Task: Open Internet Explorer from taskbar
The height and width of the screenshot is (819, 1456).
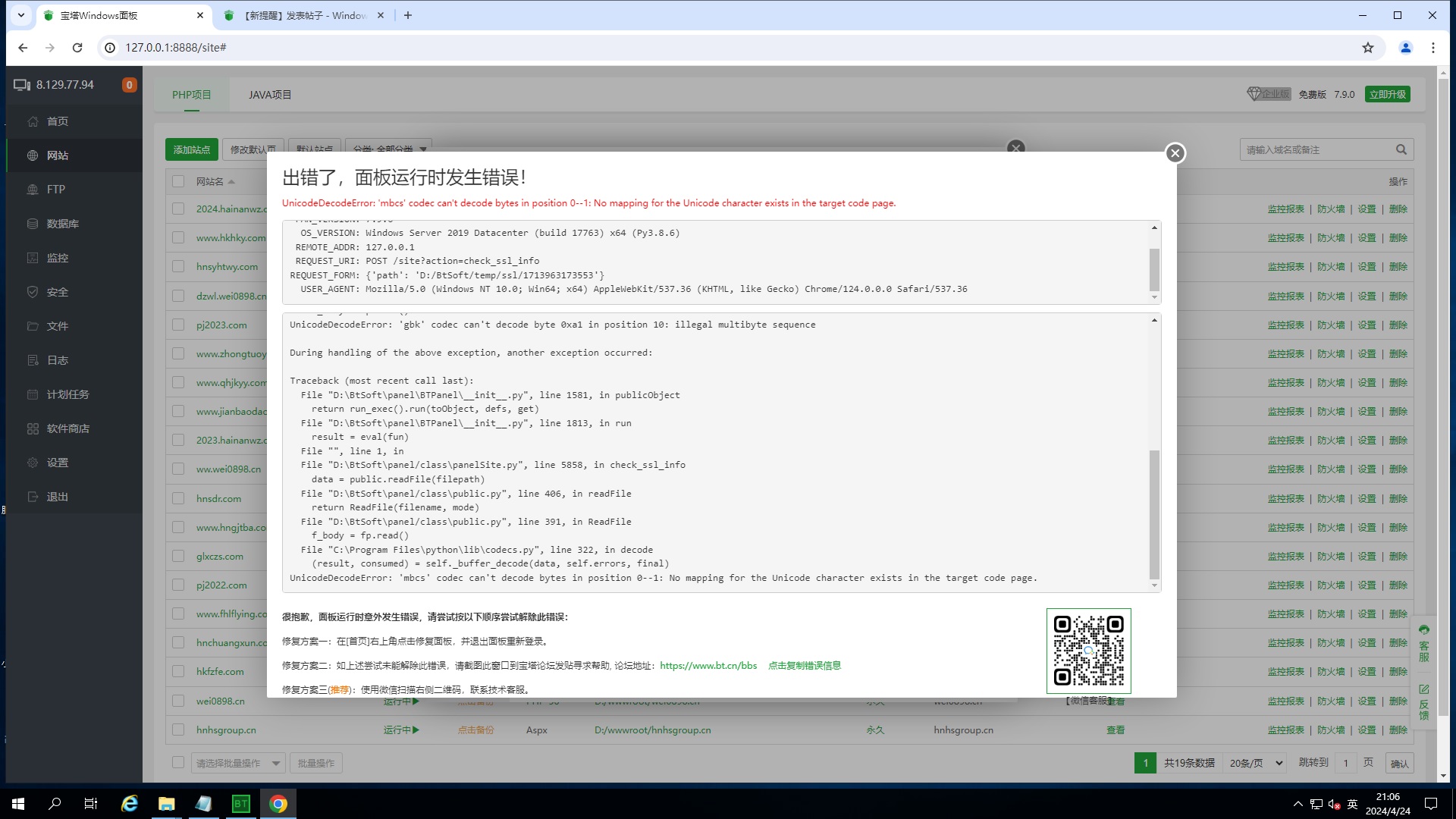Action: [130, 804]
